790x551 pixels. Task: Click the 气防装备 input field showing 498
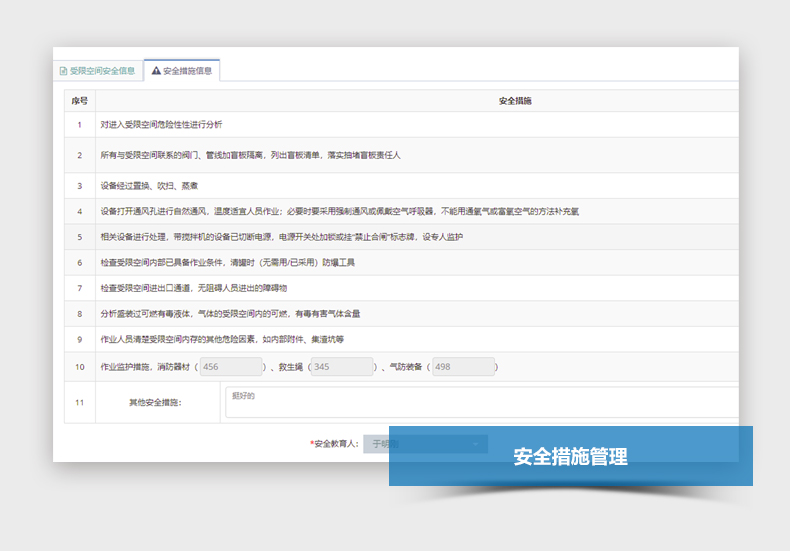click(462, 367)
